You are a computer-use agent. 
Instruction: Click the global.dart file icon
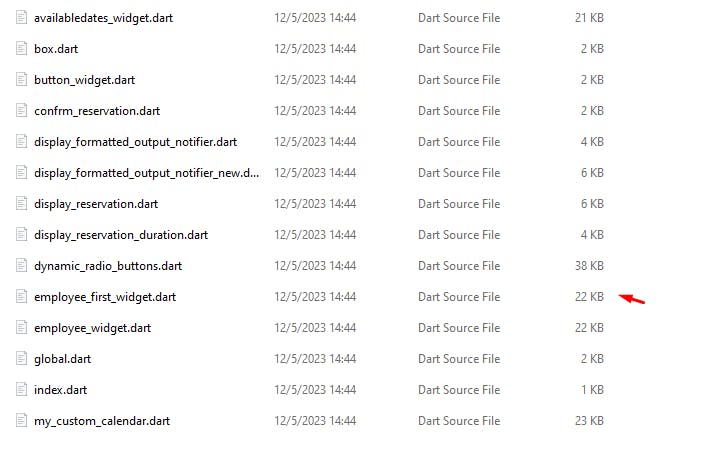[22, 358]
